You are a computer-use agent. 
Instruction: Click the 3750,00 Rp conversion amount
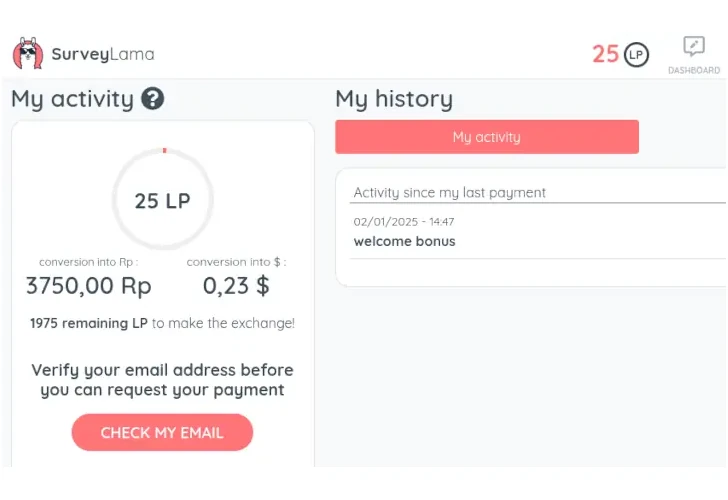(88, 286)
